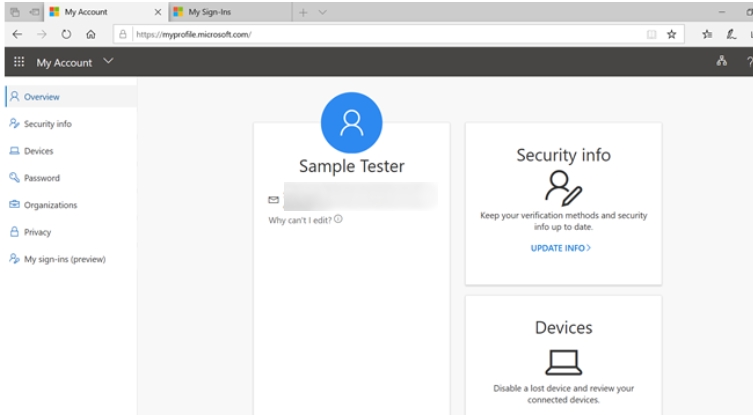Open Devices from the left navigation
This screenshot has height=415, width=753.
coord(38,151)
